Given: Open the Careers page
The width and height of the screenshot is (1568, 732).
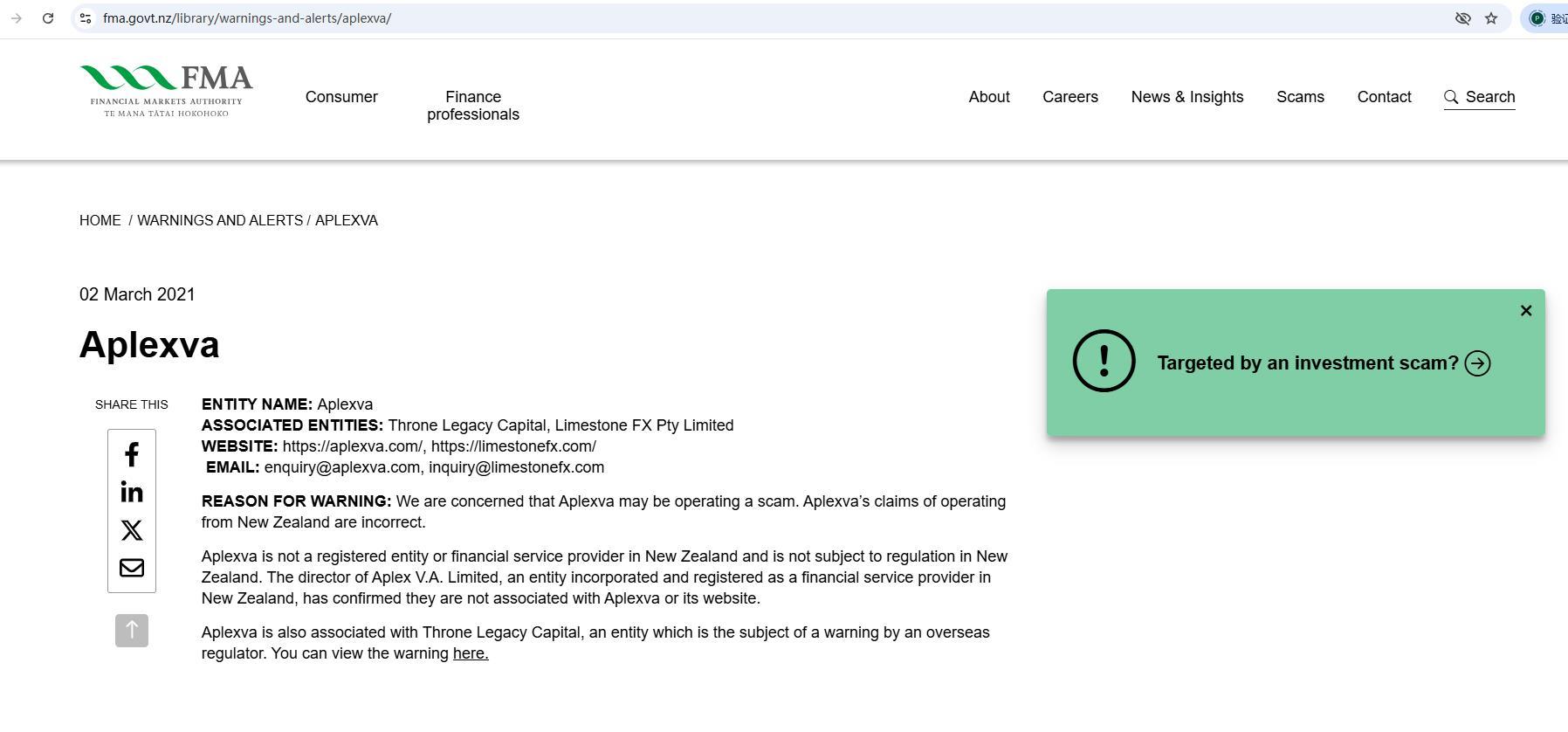Looking at the screenshot, I should [x=1070, y=97].
